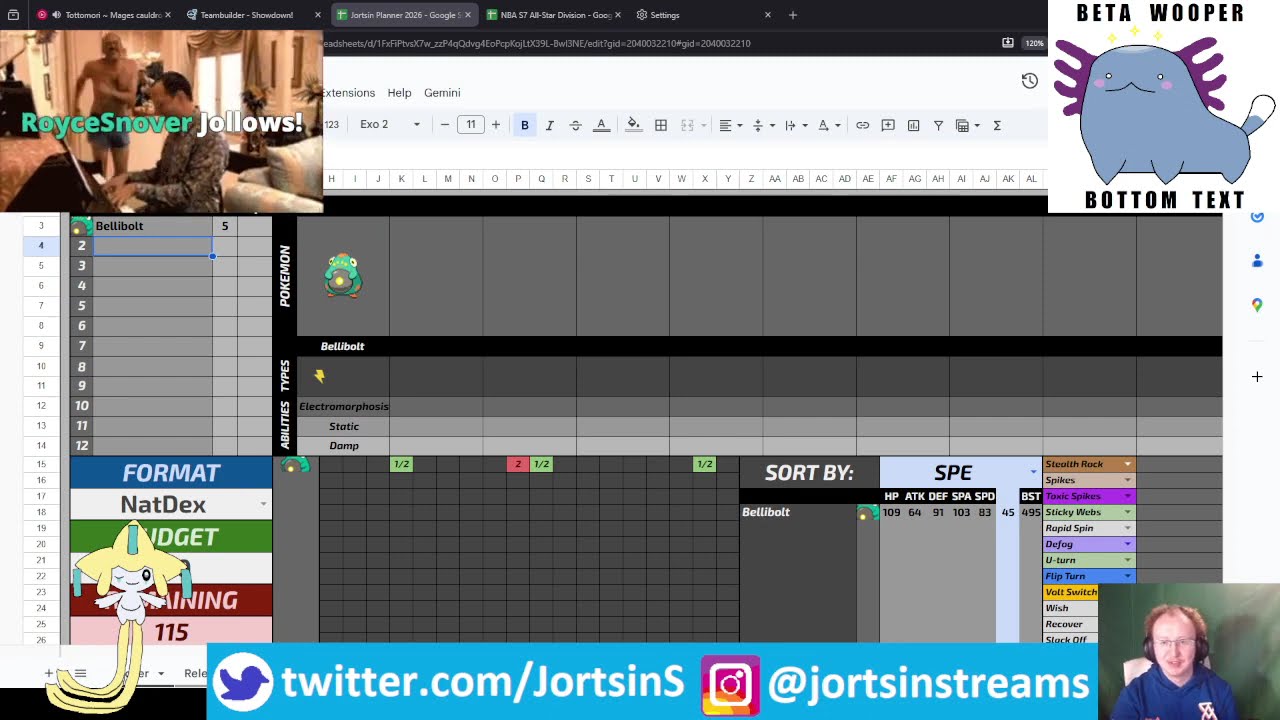The width and height of the screenshot is (1280, 720).
Task: Click the Bellibolt sprite in the Pokemon row
Action: [x=342, y=275]
